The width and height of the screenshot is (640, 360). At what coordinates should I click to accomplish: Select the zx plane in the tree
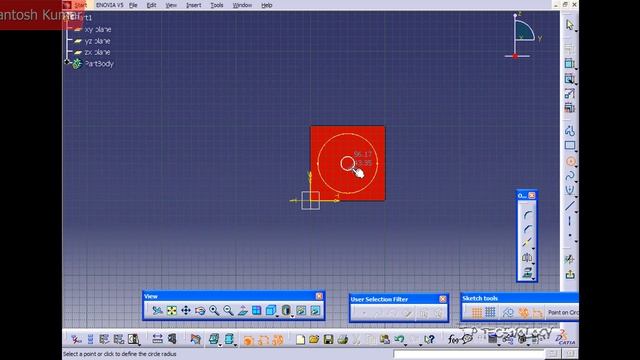(97, 52)
